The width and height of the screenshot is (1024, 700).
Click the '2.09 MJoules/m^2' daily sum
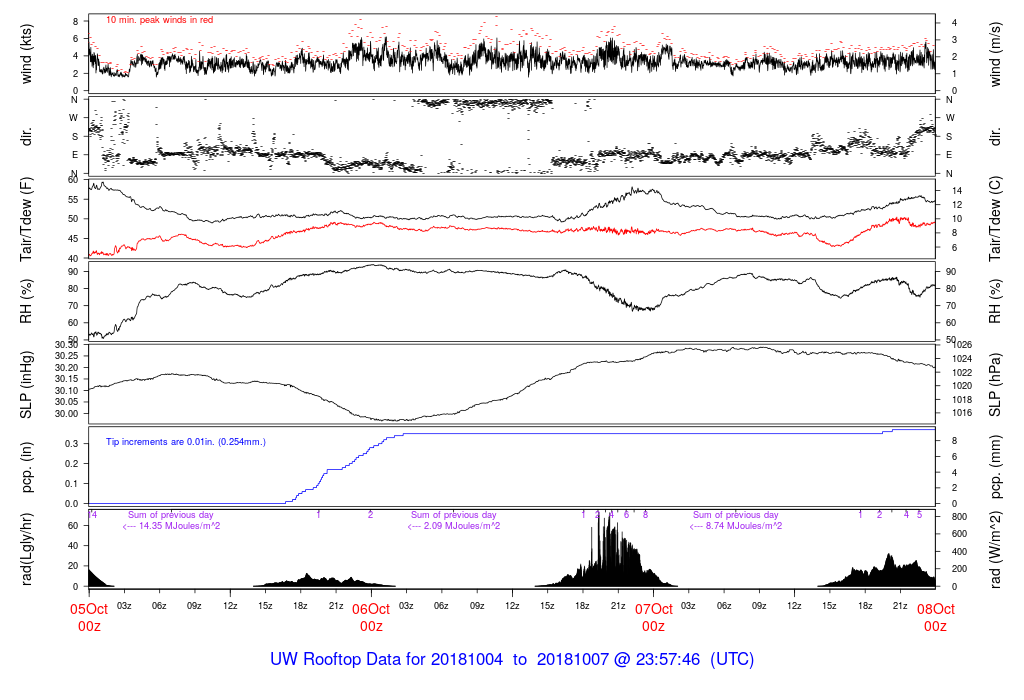(462, 526)
